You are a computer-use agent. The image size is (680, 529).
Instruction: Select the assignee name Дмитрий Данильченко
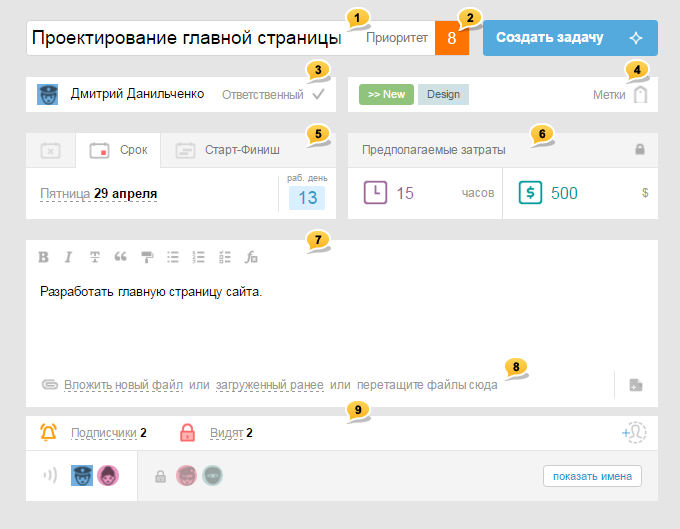click(x=137, y=94)
